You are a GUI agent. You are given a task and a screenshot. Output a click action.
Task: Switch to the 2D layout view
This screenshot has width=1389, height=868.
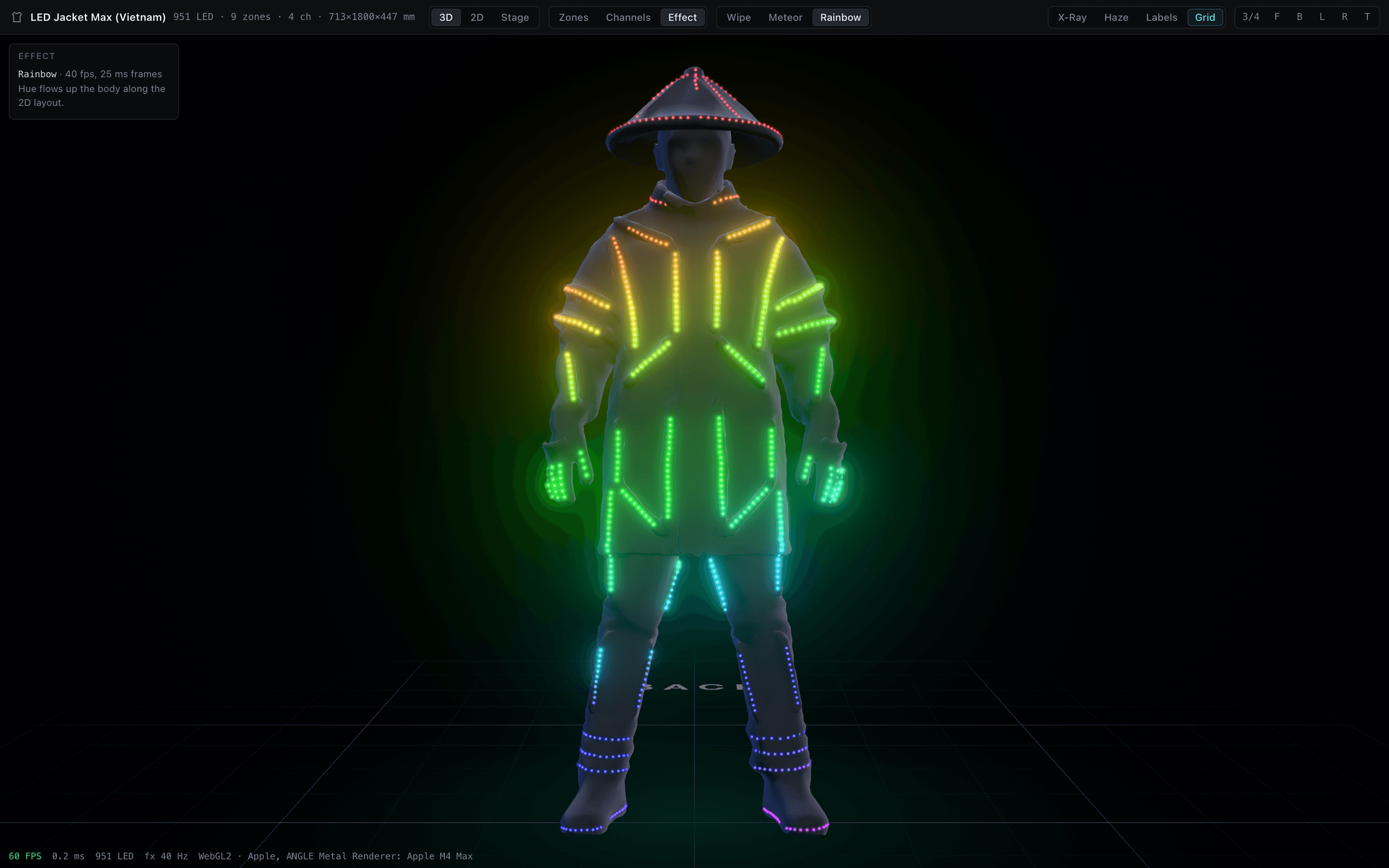[x=476, y=17]
